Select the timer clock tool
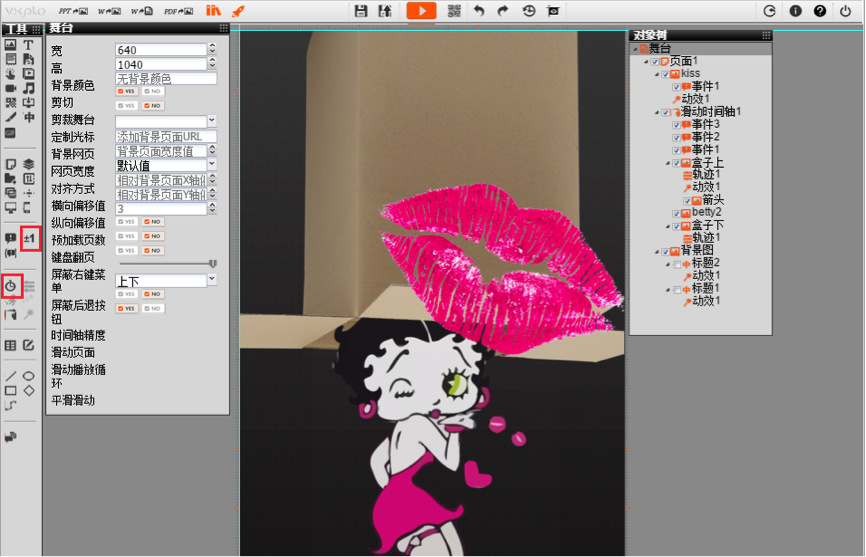Screen dimensions: 866x557 point(10,285)
